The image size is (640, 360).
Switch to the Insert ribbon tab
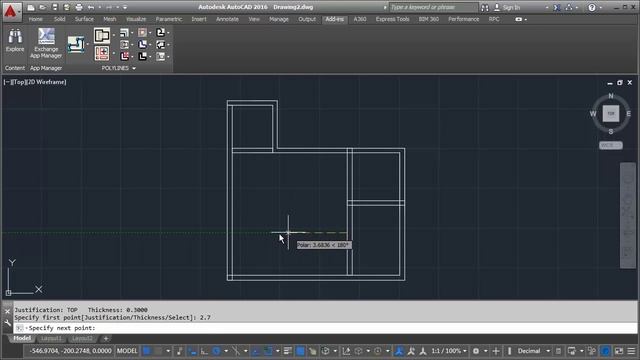click(199, 19)
